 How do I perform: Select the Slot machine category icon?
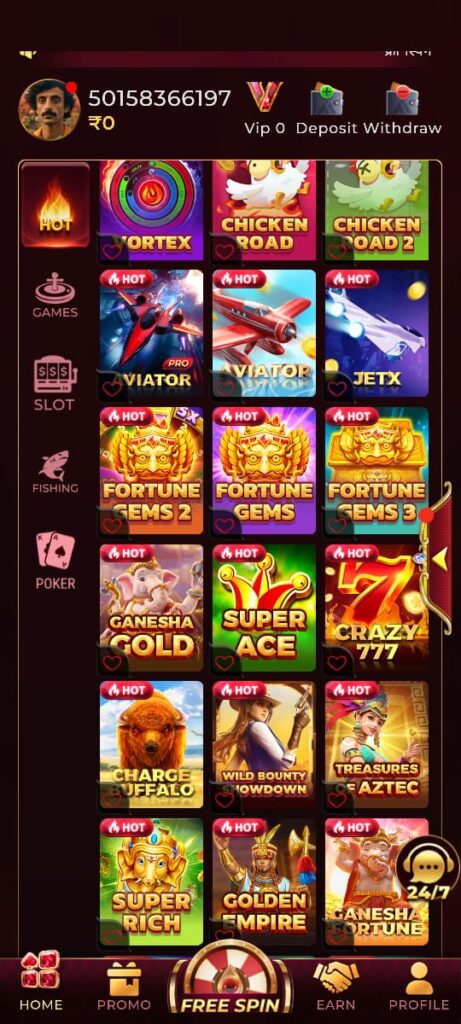pyautogui.click(x=55, y=374)
